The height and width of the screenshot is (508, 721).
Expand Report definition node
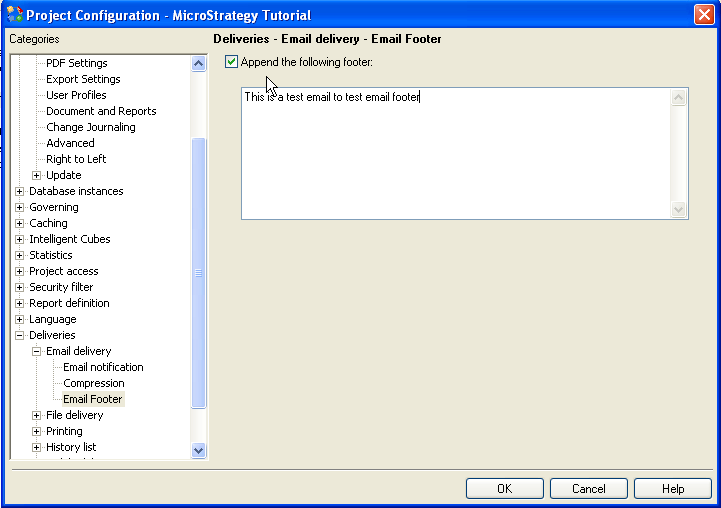(19, 303)
